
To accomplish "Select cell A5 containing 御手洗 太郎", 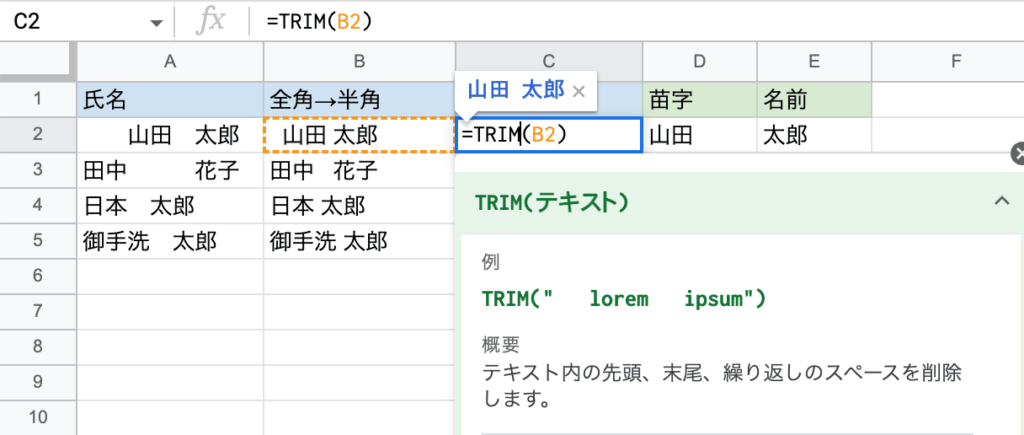I will coord(170,240).
